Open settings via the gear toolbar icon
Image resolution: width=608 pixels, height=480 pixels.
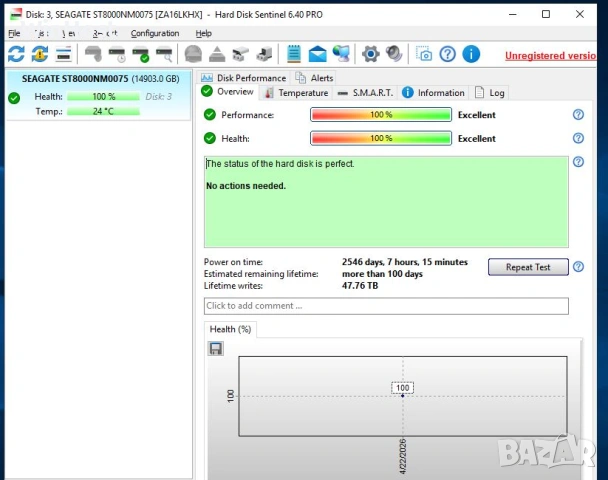pyautogui.click(x=371, y=54)
